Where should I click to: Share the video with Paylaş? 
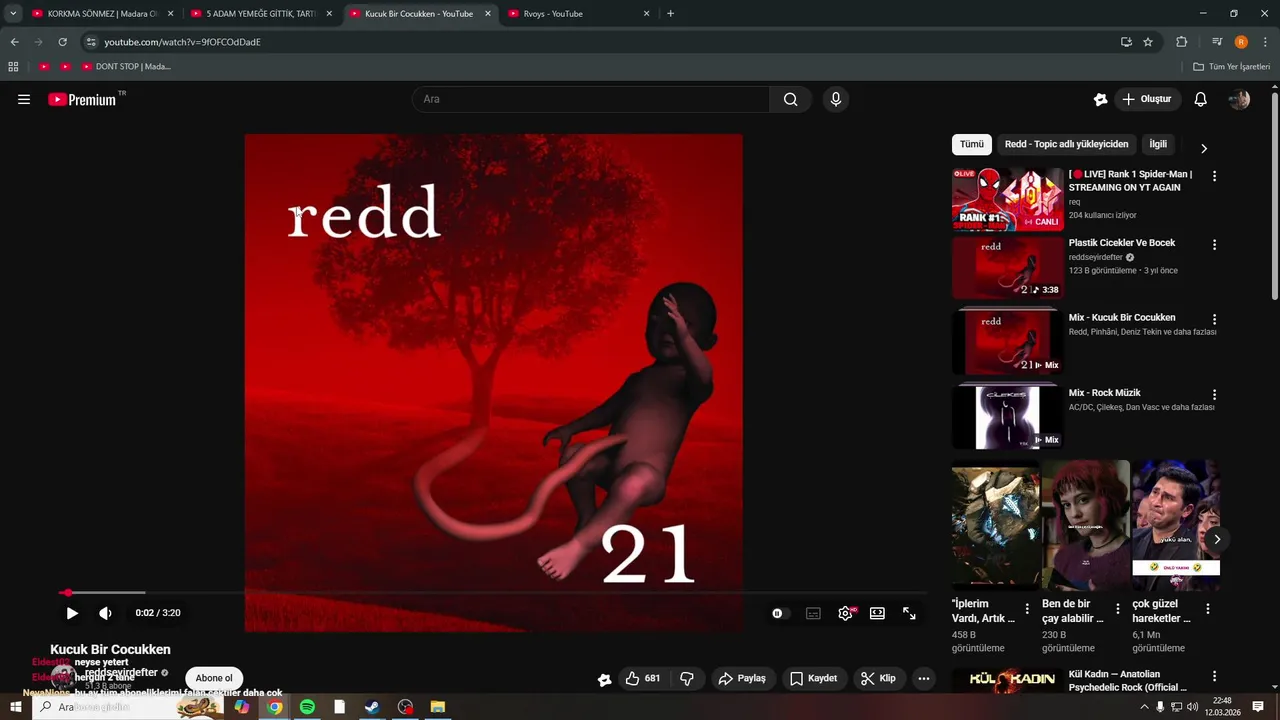tap(742, 678)
